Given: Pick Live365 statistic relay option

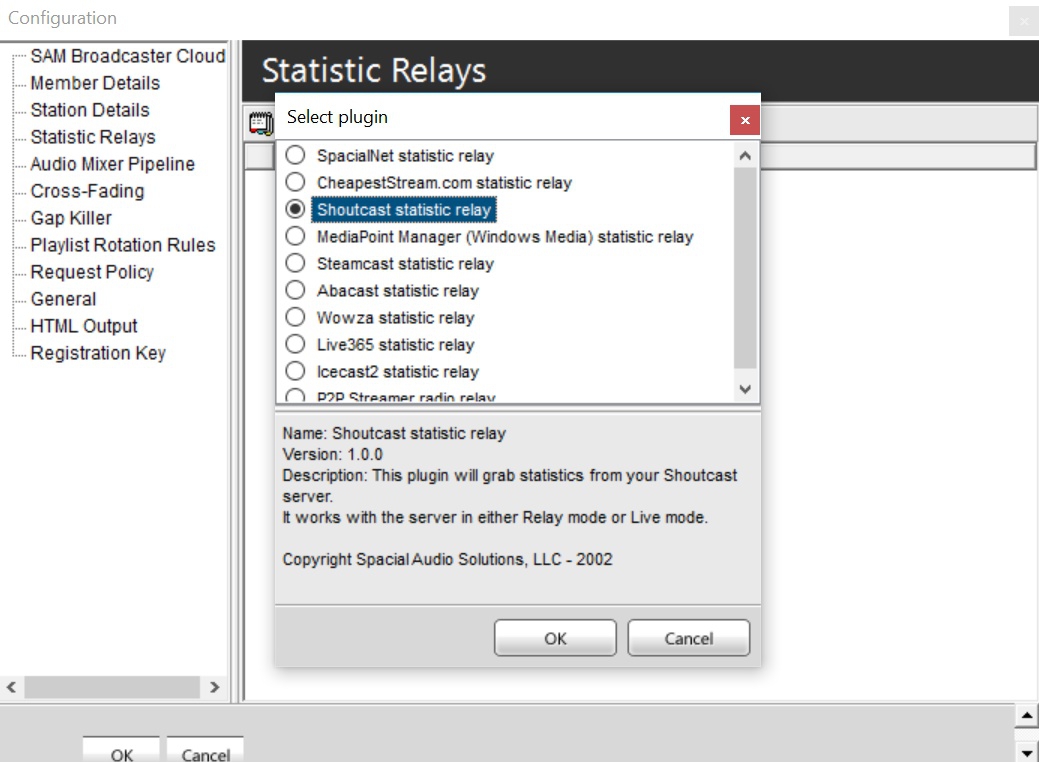Looking at the screenshot, I should pyautogui.click(x=295, y=344).
